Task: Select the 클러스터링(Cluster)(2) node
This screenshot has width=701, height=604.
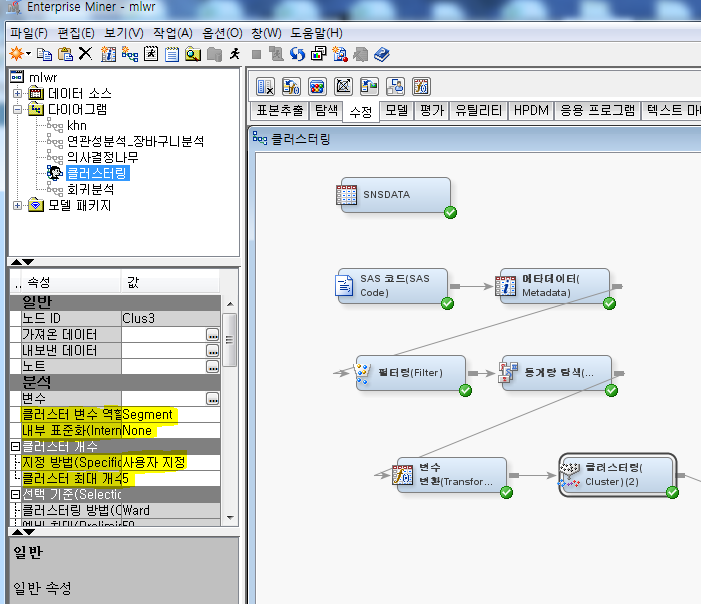Action: pos(617,475)
